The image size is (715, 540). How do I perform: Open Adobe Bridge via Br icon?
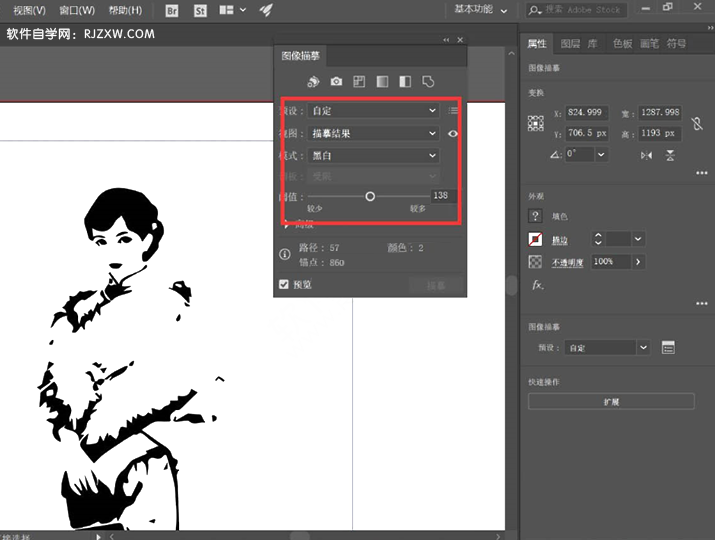point(172,10)
